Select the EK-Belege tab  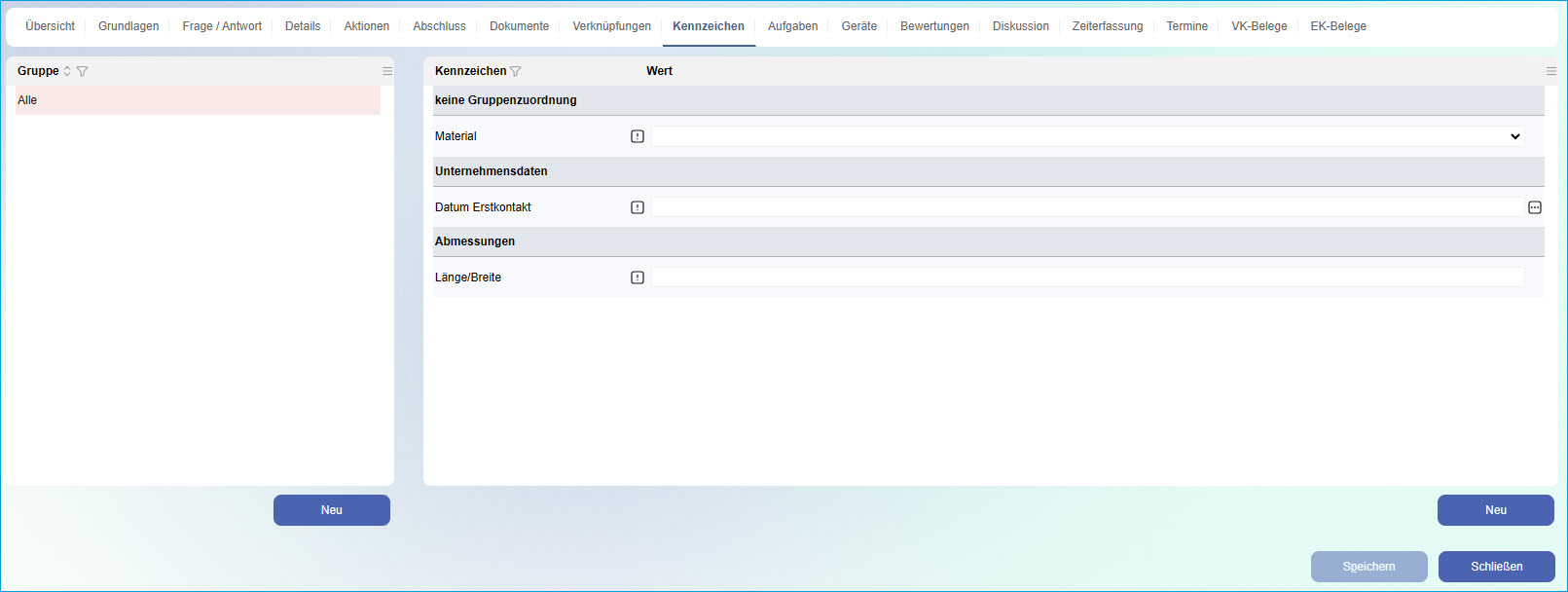[x=1337, y=26]
